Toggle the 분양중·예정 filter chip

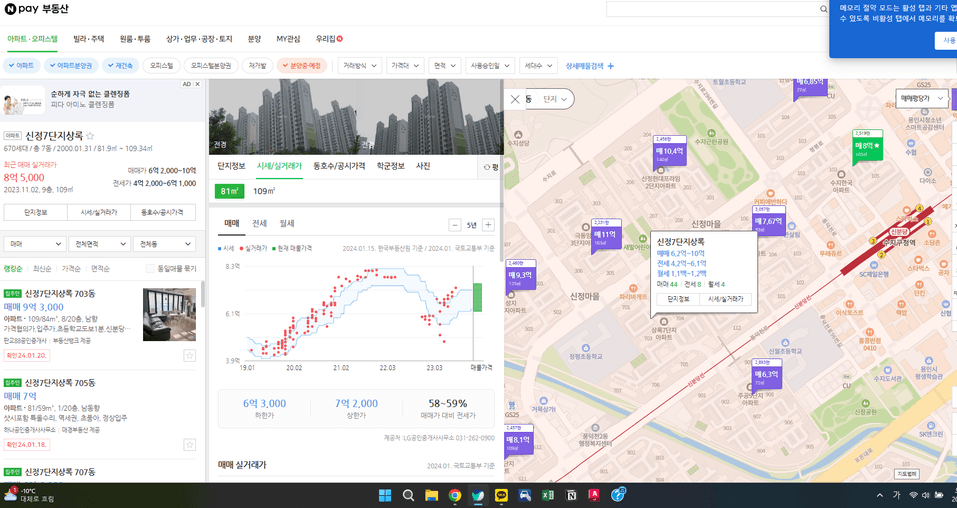point(302,65)
